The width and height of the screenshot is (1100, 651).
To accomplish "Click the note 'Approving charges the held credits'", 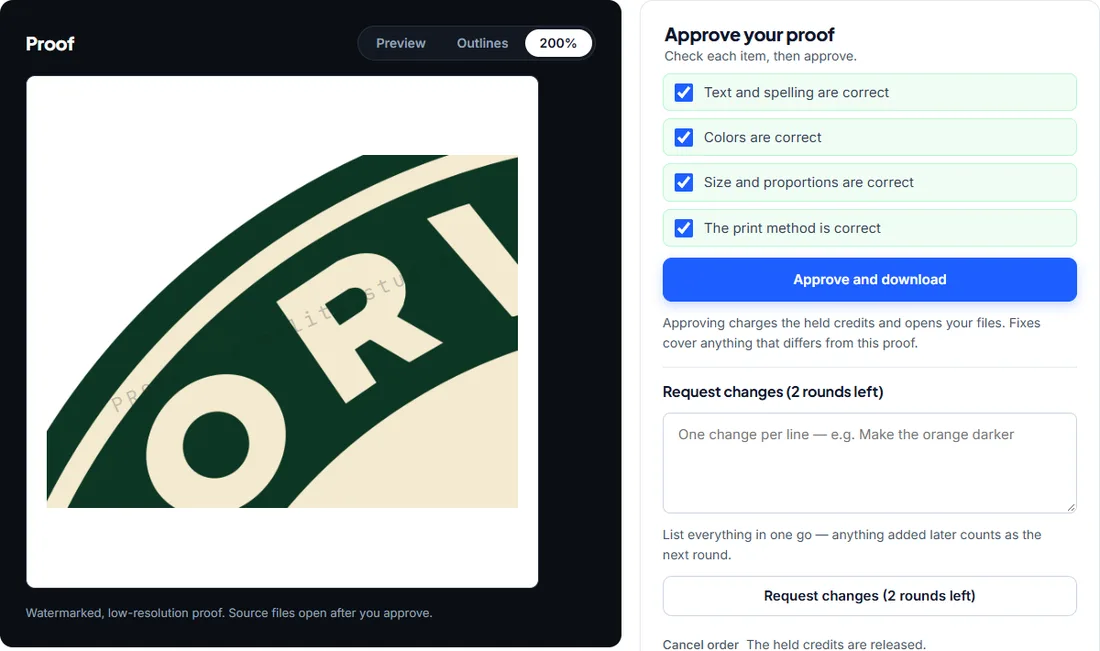I will point(852,333).
